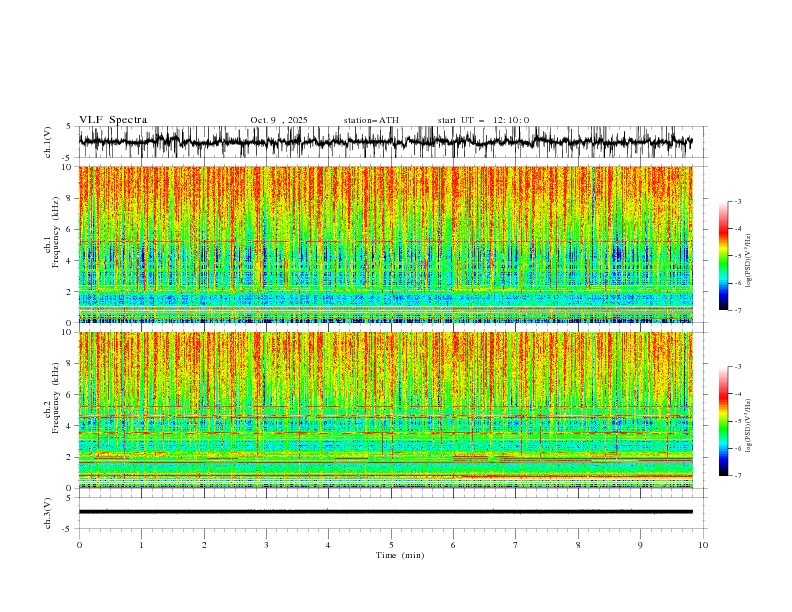This screenshot has width=792, height=612.
Task: Click the ch.1 waveform trace panel
Action: pos(393,142)
